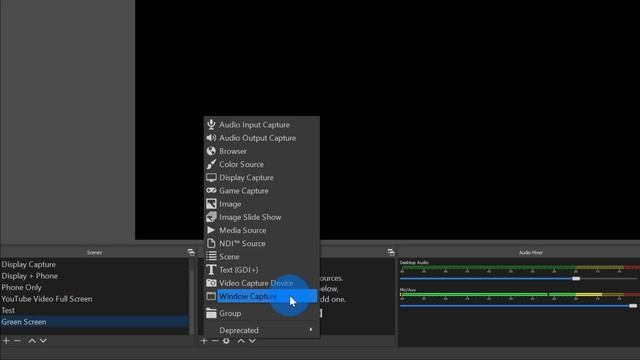Click the document icon next to NDI Source
Viewport: 640px width, 360px height.
coord(211,243)
